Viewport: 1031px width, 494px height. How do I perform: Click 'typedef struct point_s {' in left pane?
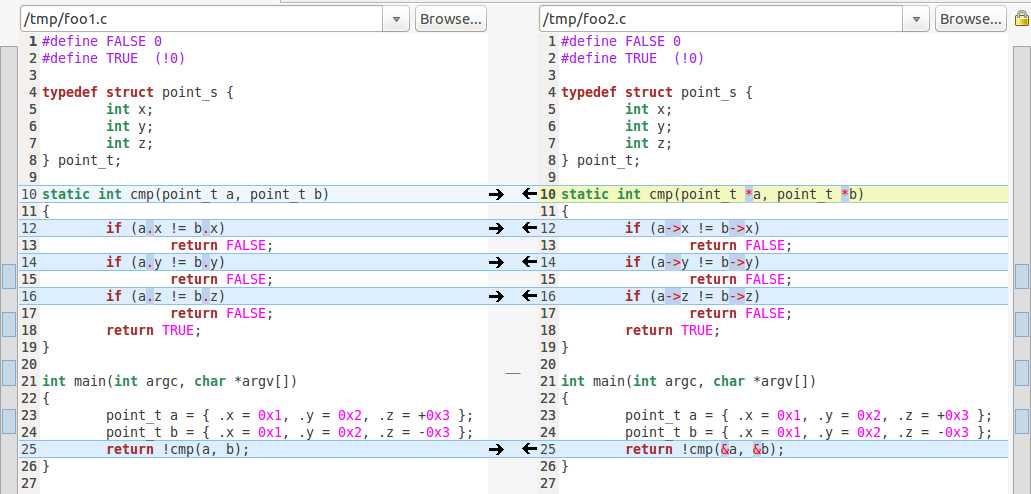point(137,92)
